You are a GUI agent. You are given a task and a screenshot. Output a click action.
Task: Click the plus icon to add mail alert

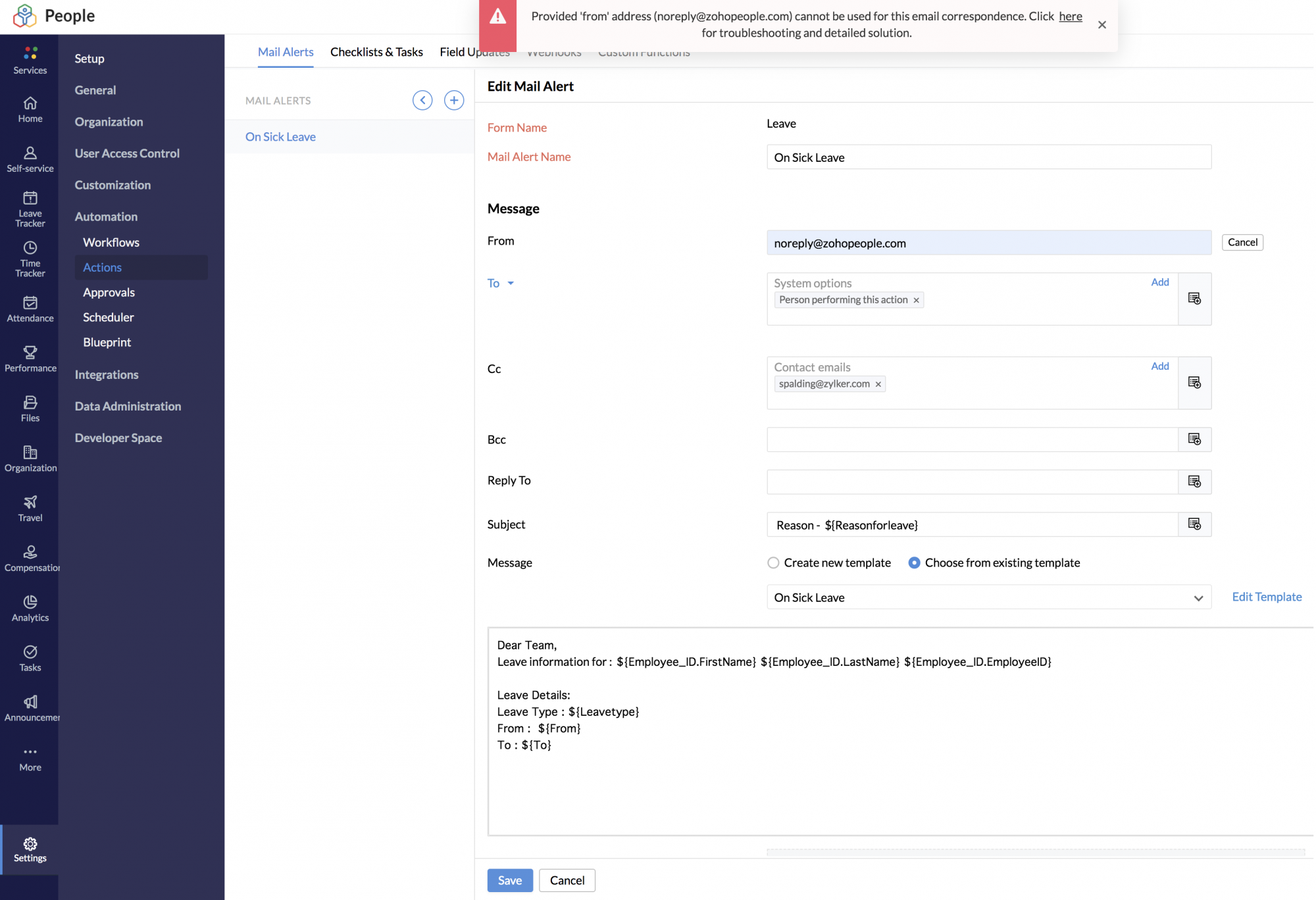tap(454, 100)
